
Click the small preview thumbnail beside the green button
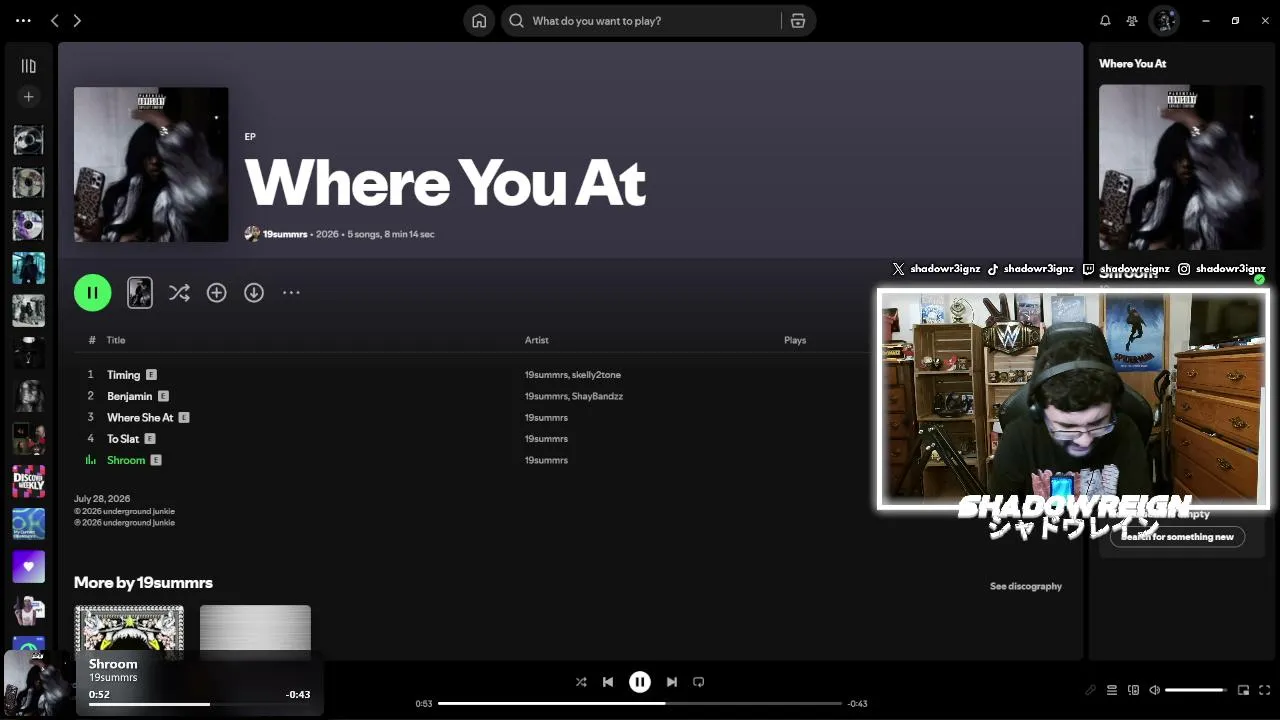point(140,293)
